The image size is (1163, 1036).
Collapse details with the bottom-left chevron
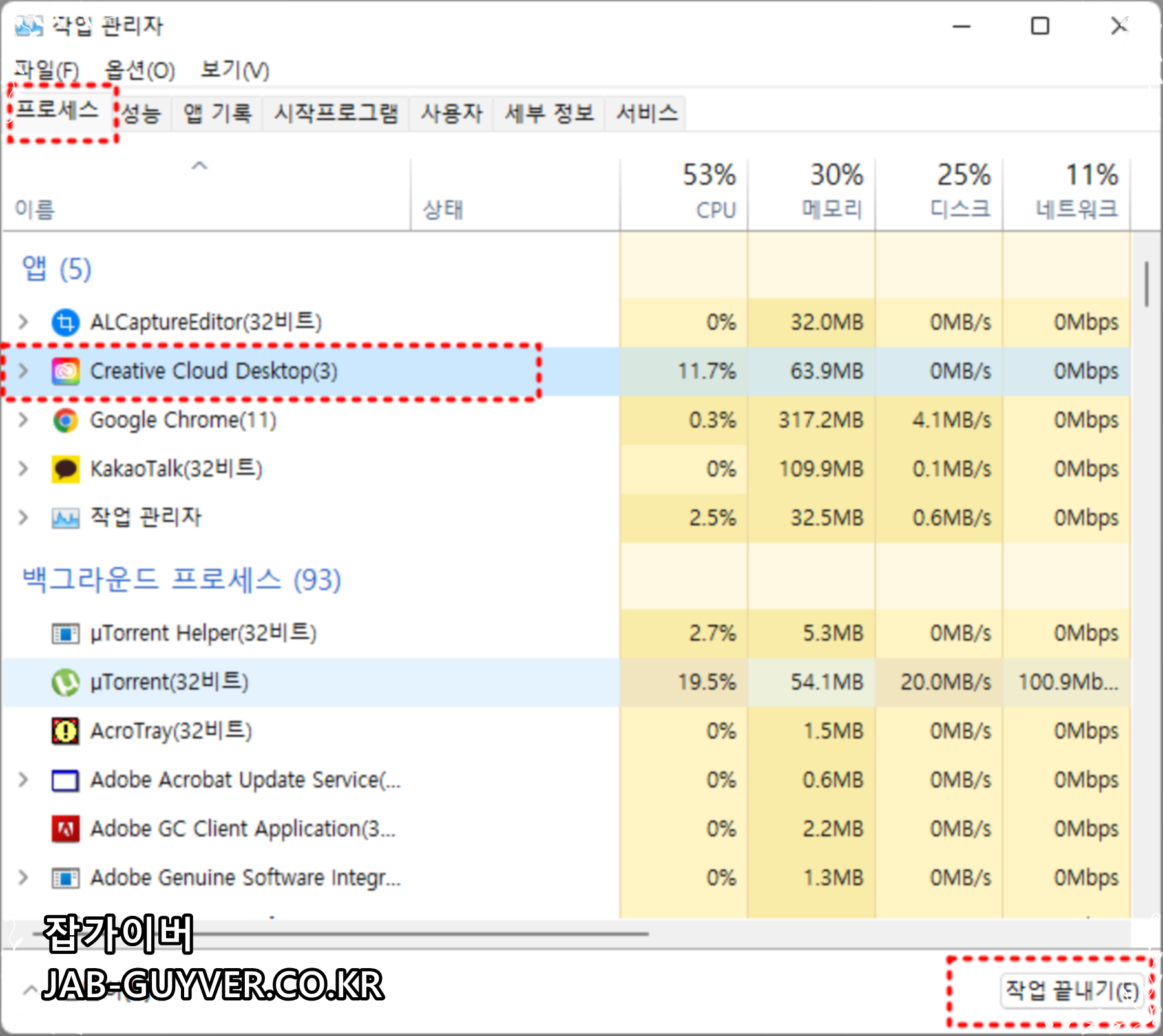tap(30, 989)
